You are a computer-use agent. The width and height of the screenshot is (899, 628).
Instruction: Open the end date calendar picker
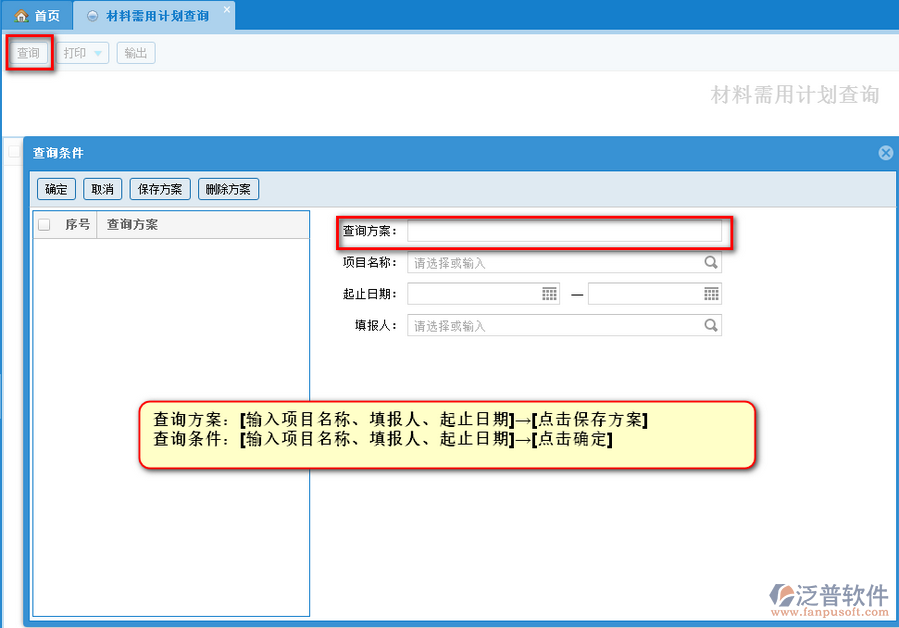click(711, 294)
